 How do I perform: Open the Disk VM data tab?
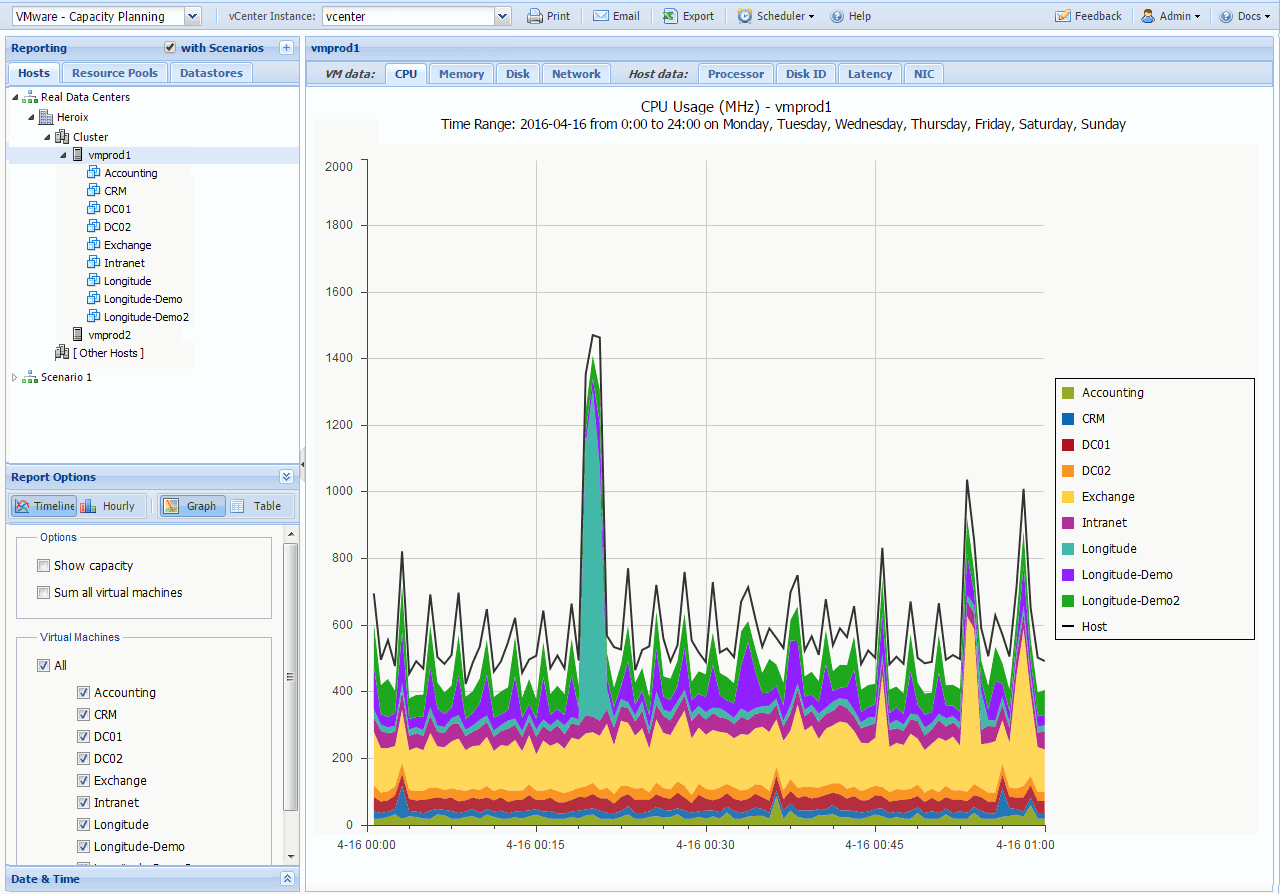click(x=518, y=74)
